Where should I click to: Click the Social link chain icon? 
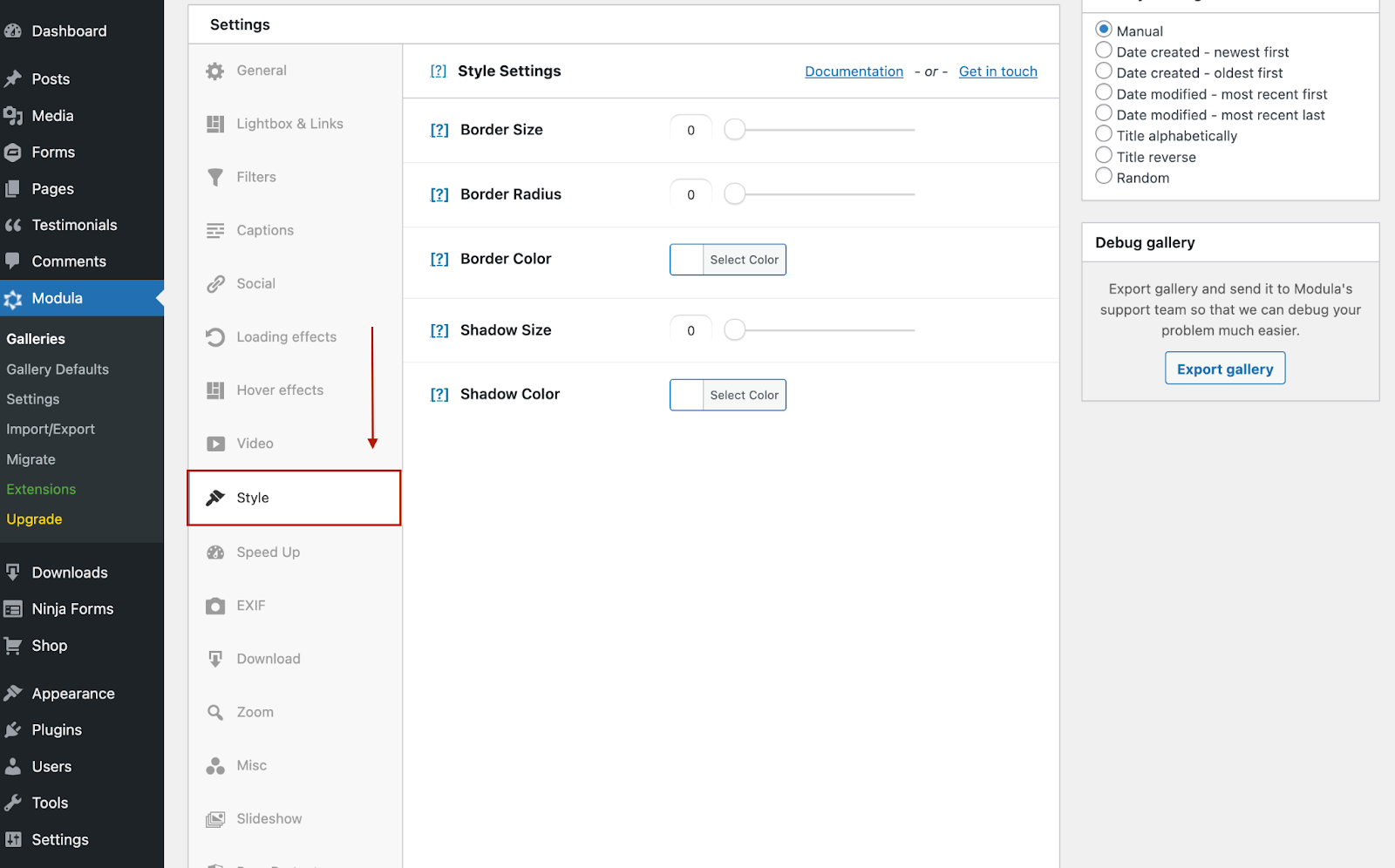[x=215, y=284]
